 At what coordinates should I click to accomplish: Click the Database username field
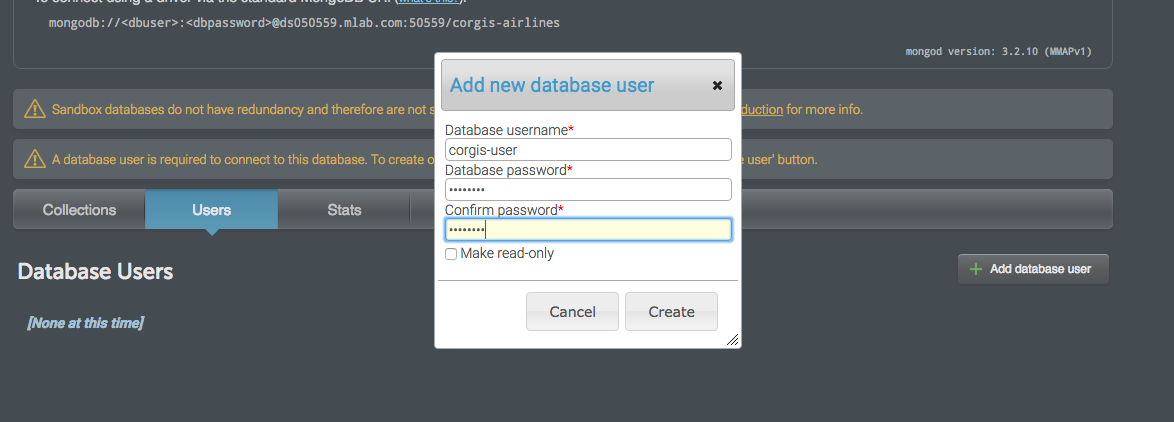tap(588, 150)
